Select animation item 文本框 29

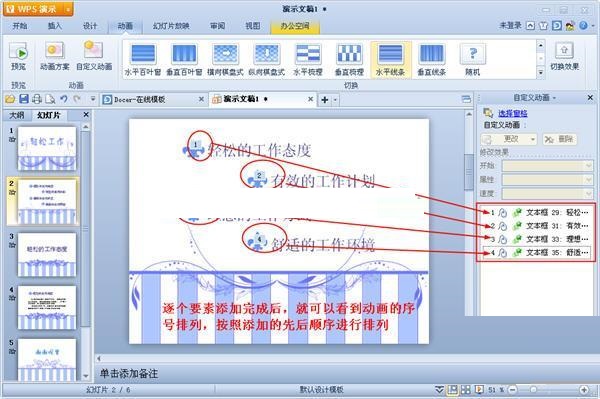pyautogui.click(x=536, y=212)
